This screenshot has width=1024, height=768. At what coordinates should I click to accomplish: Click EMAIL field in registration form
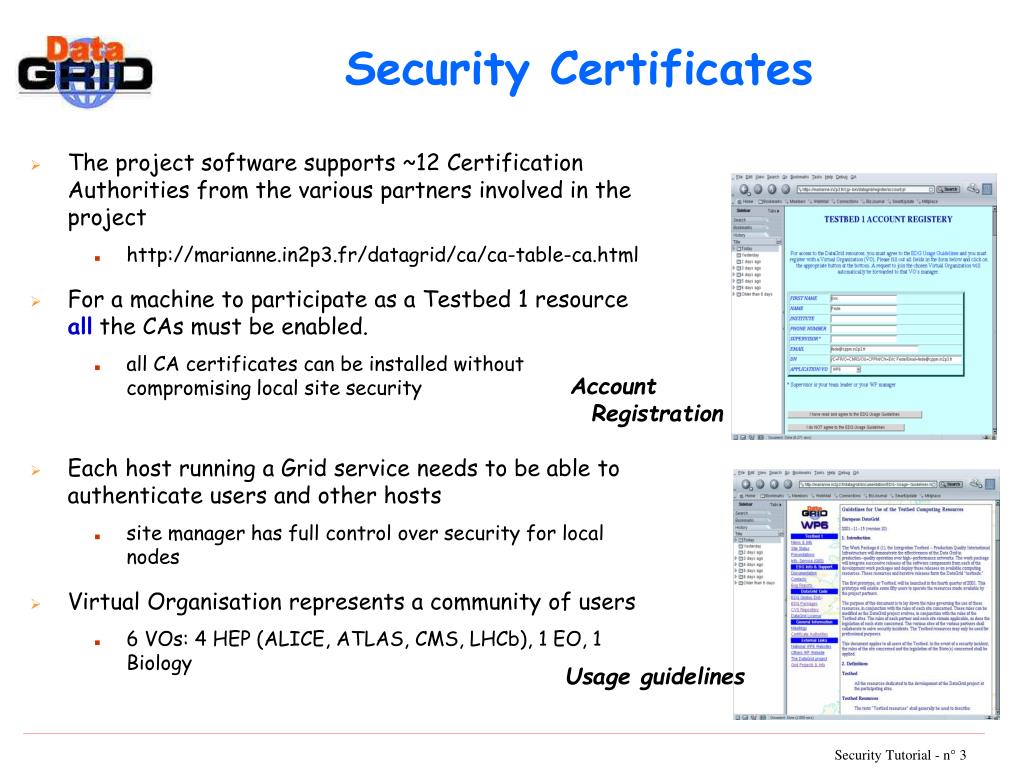[x=874, y=349]
